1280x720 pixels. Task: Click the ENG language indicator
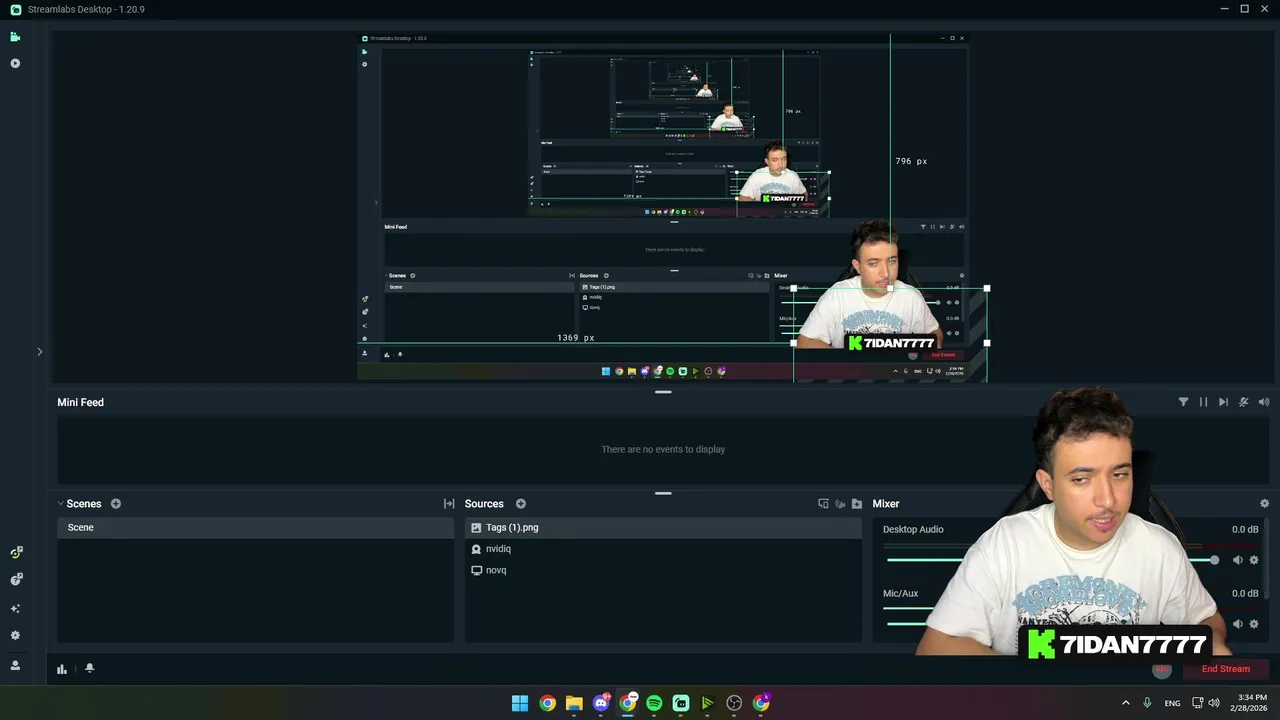pyautogui.click(x=1172, y=704)
